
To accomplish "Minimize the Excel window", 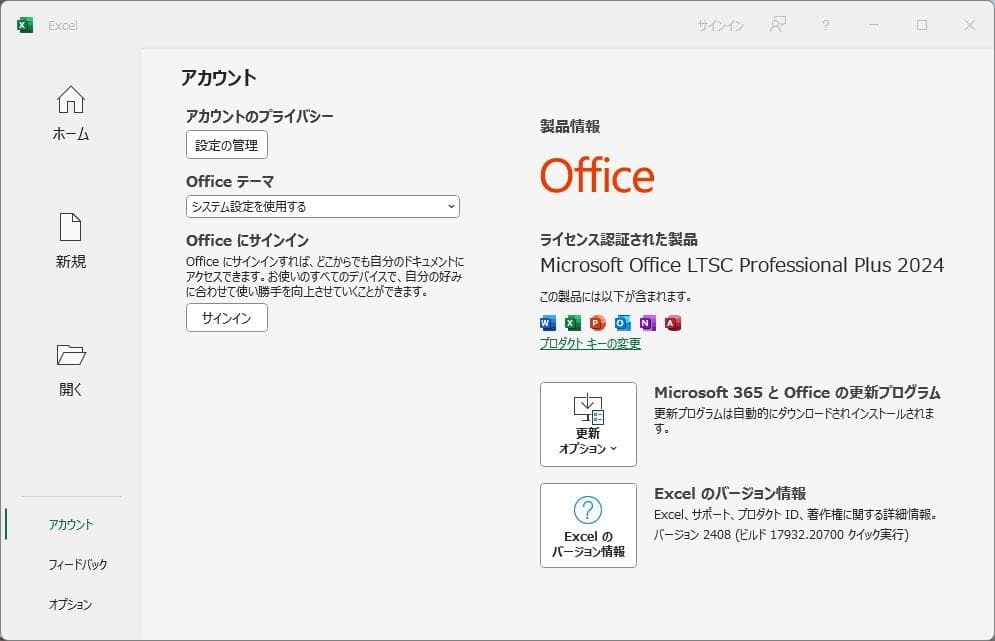I will click(874, 25).
